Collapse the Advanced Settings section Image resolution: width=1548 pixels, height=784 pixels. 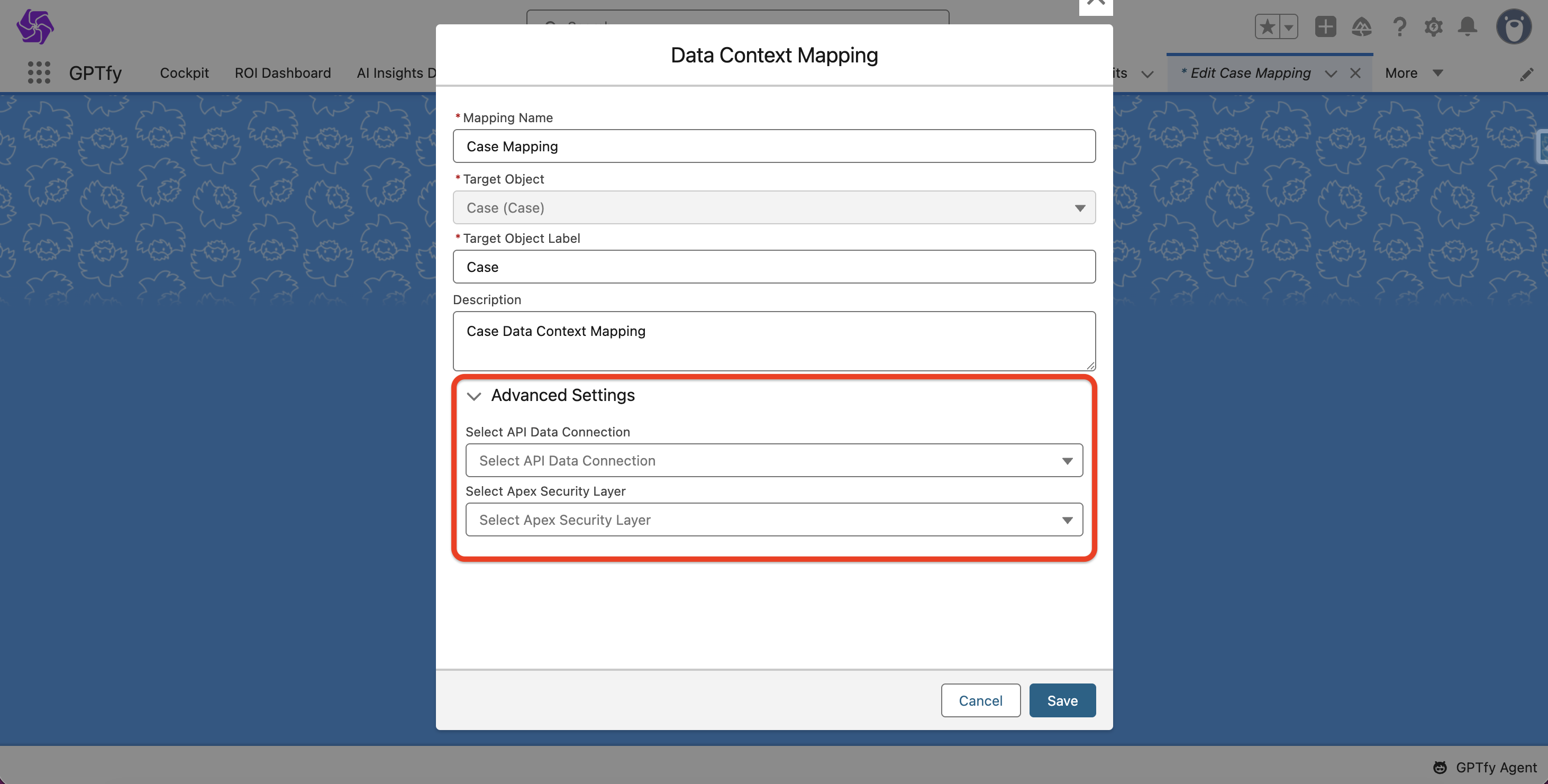point(474,396)
